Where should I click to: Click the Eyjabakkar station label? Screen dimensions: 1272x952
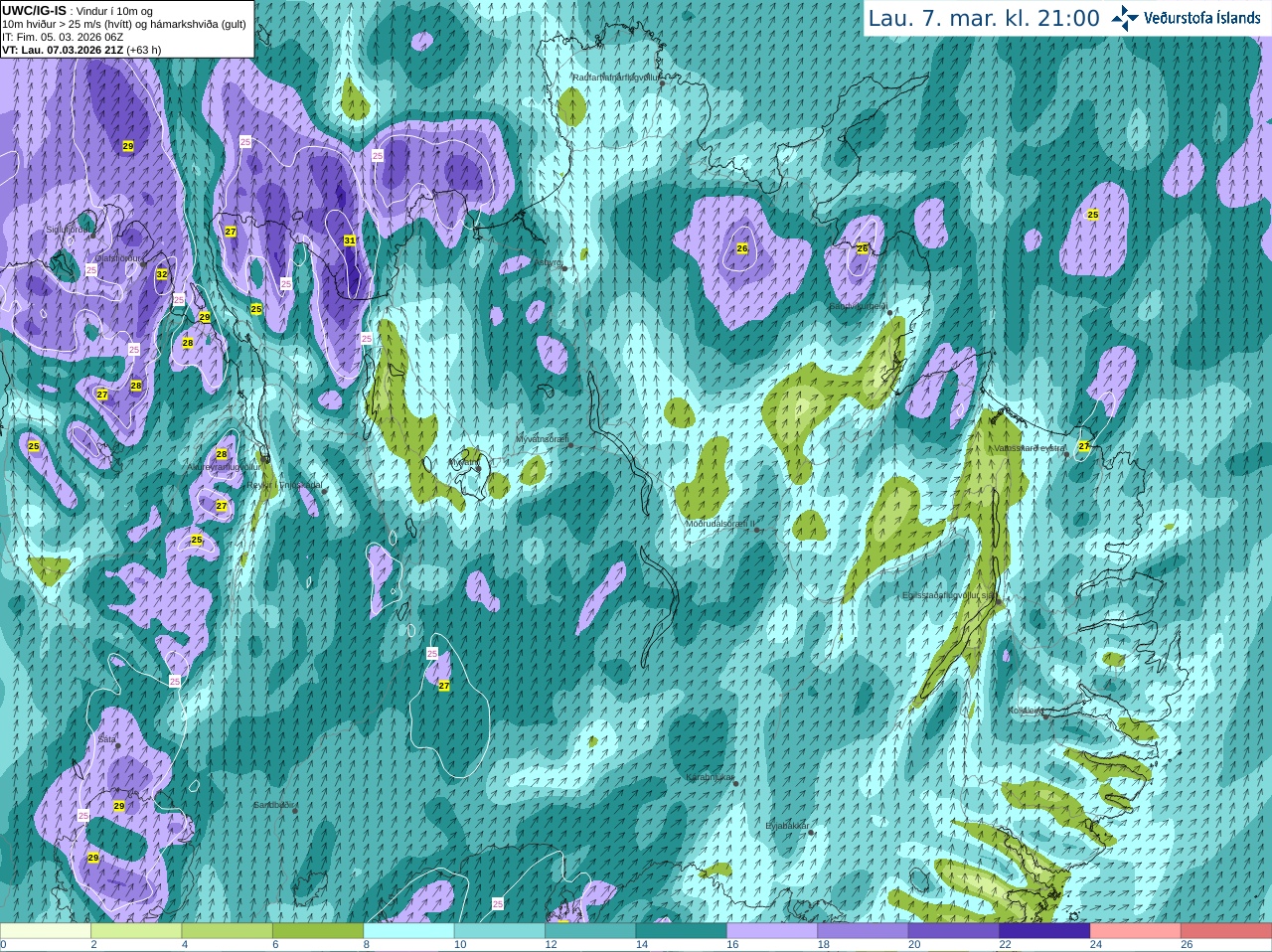click(787, 826)
